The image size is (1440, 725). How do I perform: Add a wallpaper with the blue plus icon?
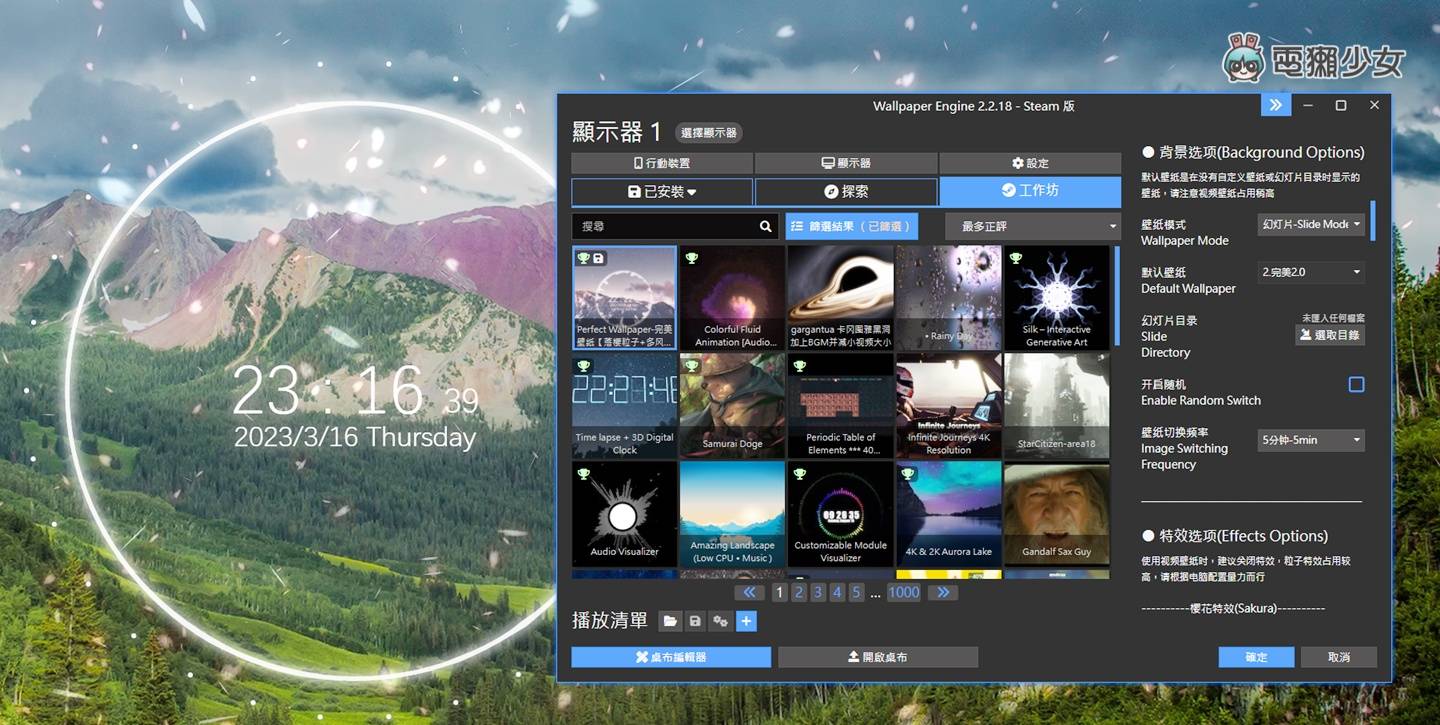coord(746,621)
